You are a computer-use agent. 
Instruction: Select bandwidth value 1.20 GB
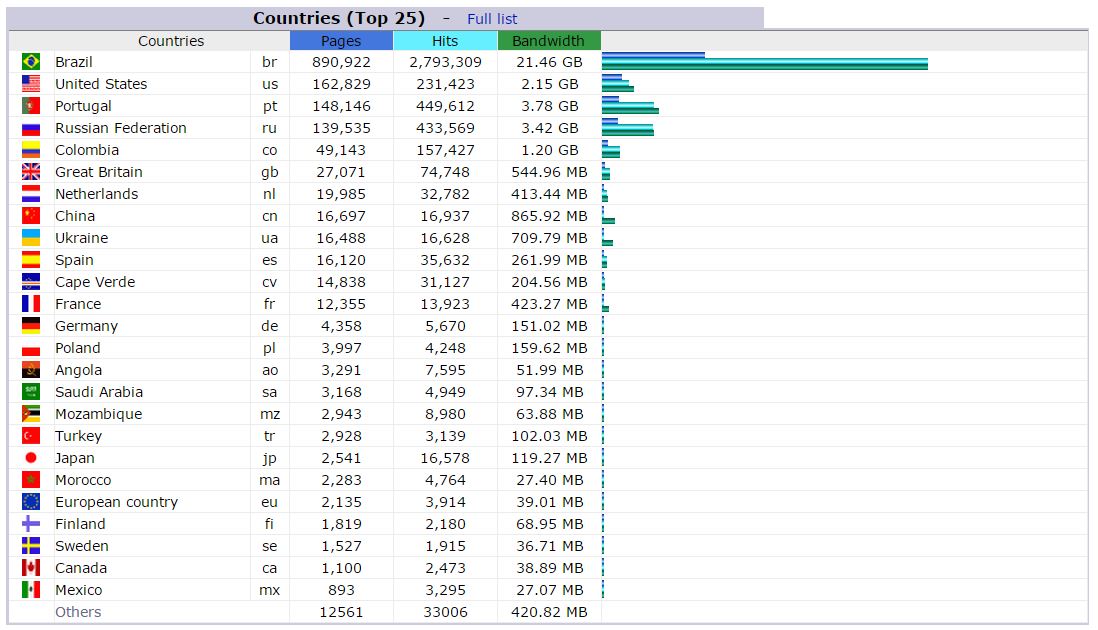(x=549, y=150)
